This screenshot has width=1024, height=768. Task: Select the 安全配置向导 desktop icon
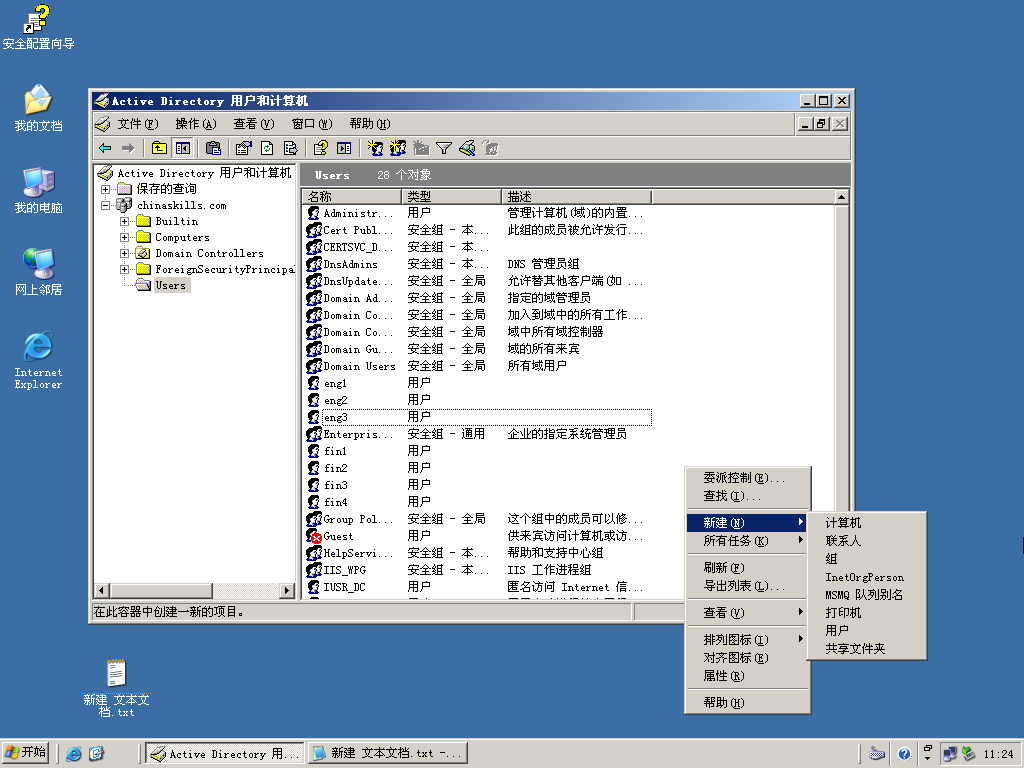point(38,27)
